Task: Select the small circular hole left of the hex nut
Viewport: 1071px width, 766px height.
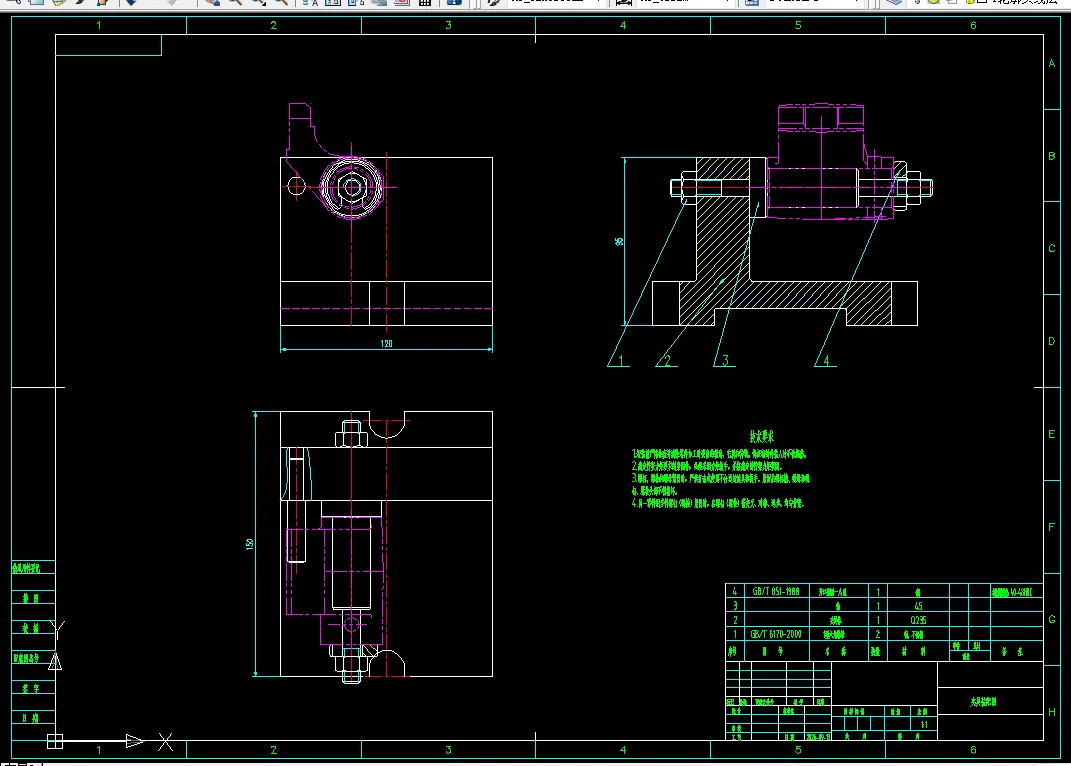Action: [x=296, y=185]
